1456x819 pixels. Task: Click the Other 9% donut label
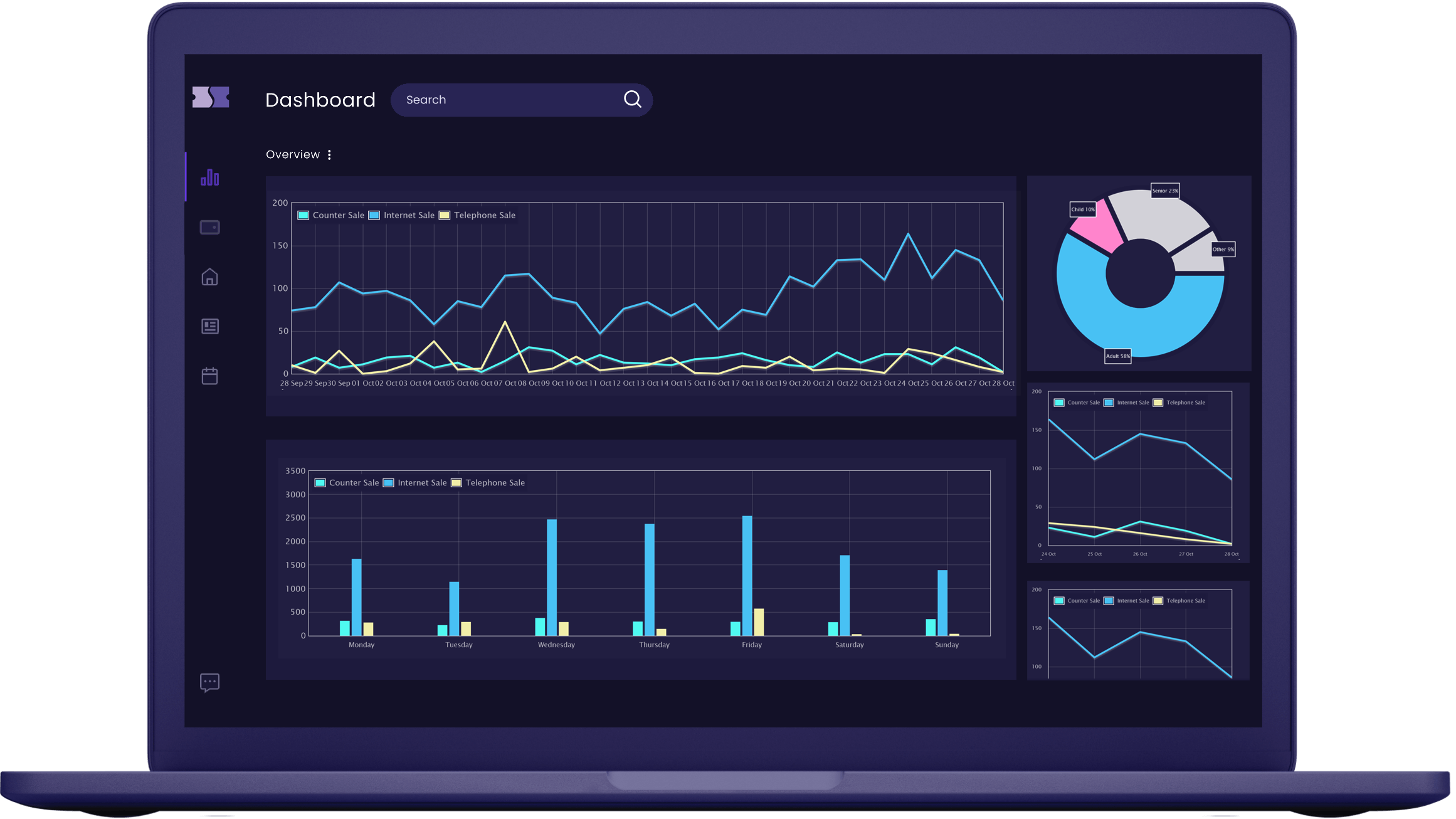coord(1223,249)
